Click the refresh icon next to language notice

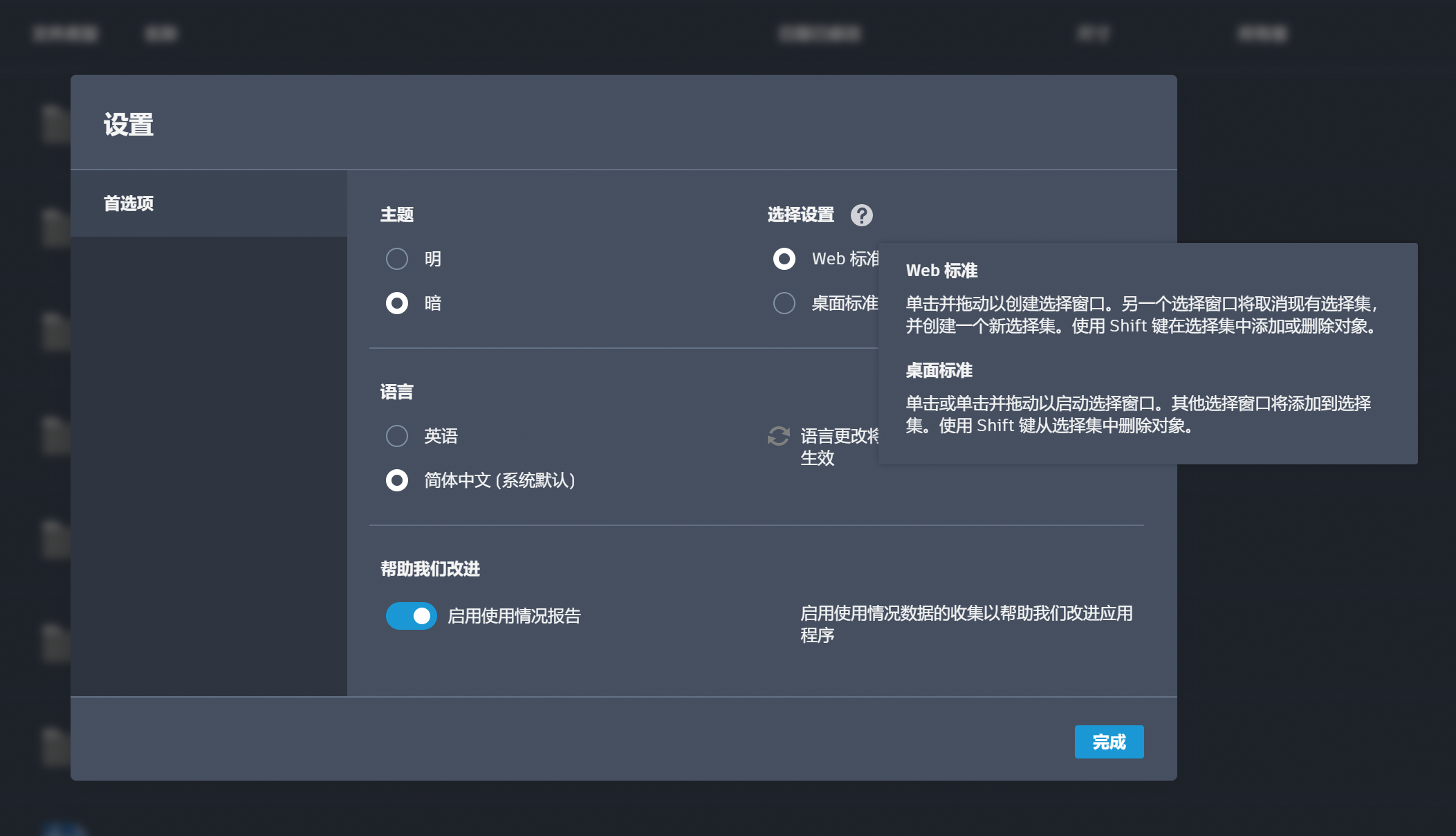pos(779,436)
